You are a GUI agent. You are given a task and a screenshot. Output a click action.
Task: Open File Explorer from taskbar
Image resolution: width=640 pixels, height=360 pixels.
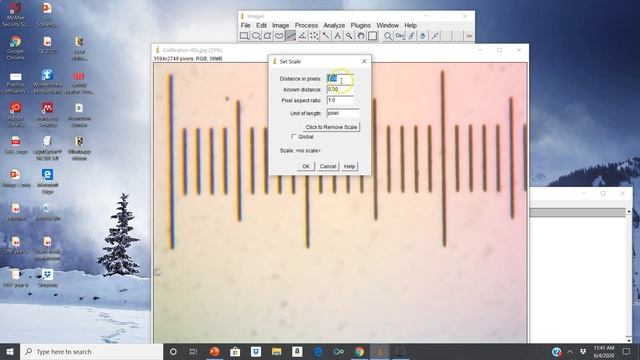click(276, 351)
